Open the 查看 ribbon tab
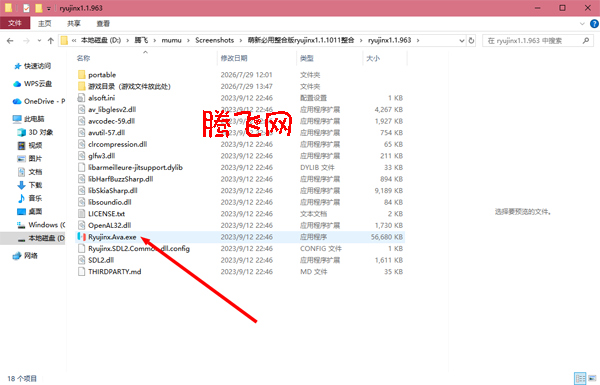The width and height of the screenshot is (600, 385). 103,23
